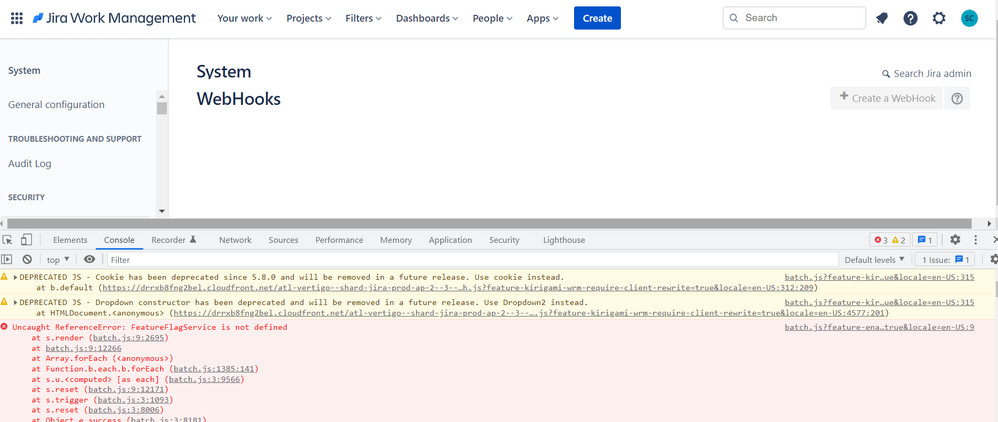Click the WebHooks help icon button
This screenshot has width=998, height=422.
pyautogui.click(x=957, y=99)
